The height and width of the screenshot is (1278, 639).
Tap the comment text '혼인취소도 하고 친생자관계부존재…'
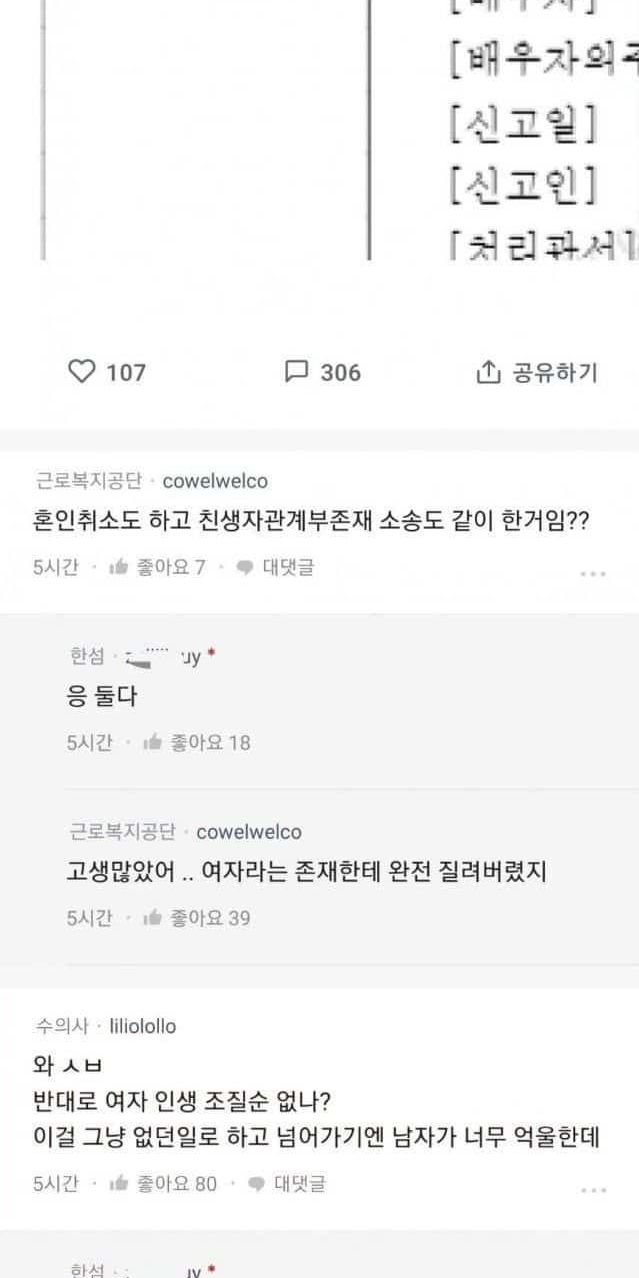click(311, 522)
